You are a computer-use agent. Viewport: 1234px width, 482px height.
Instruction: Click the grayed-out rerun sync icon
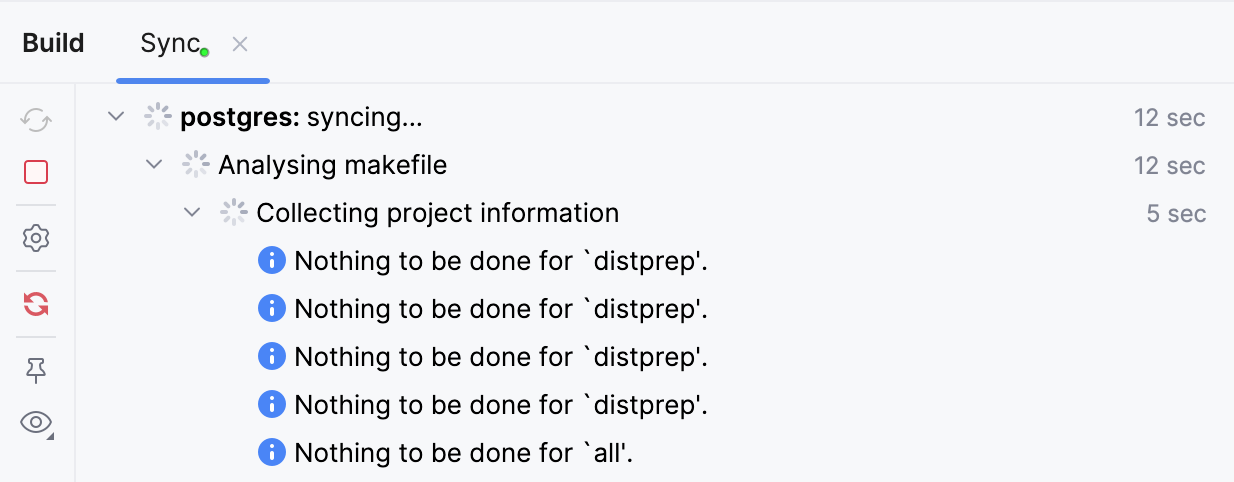pyautogui.click(x=36, y=121)
